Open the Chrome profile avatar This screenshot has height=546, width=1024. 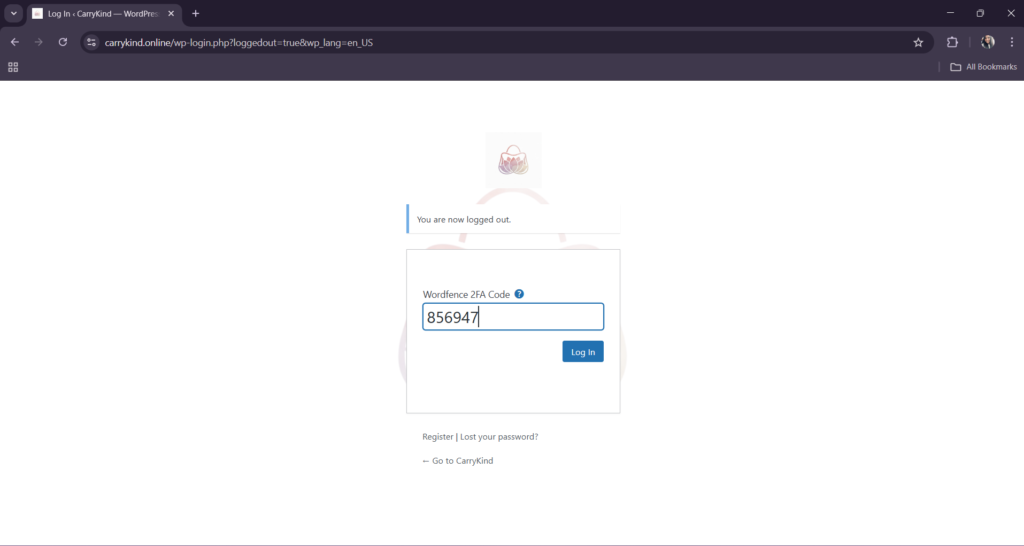pos(987,42)
